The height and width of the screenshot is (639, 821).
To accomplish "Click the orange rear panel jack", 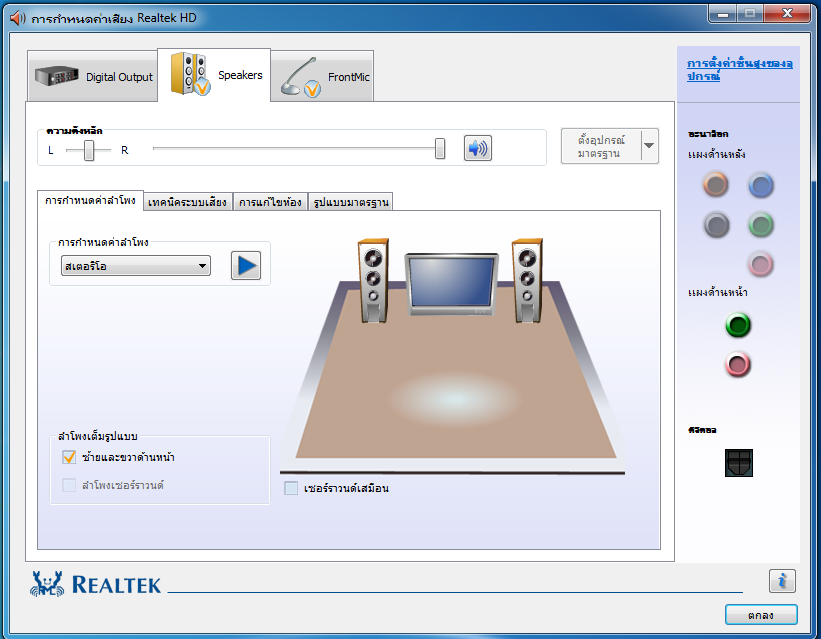I will tap(715, 185).
